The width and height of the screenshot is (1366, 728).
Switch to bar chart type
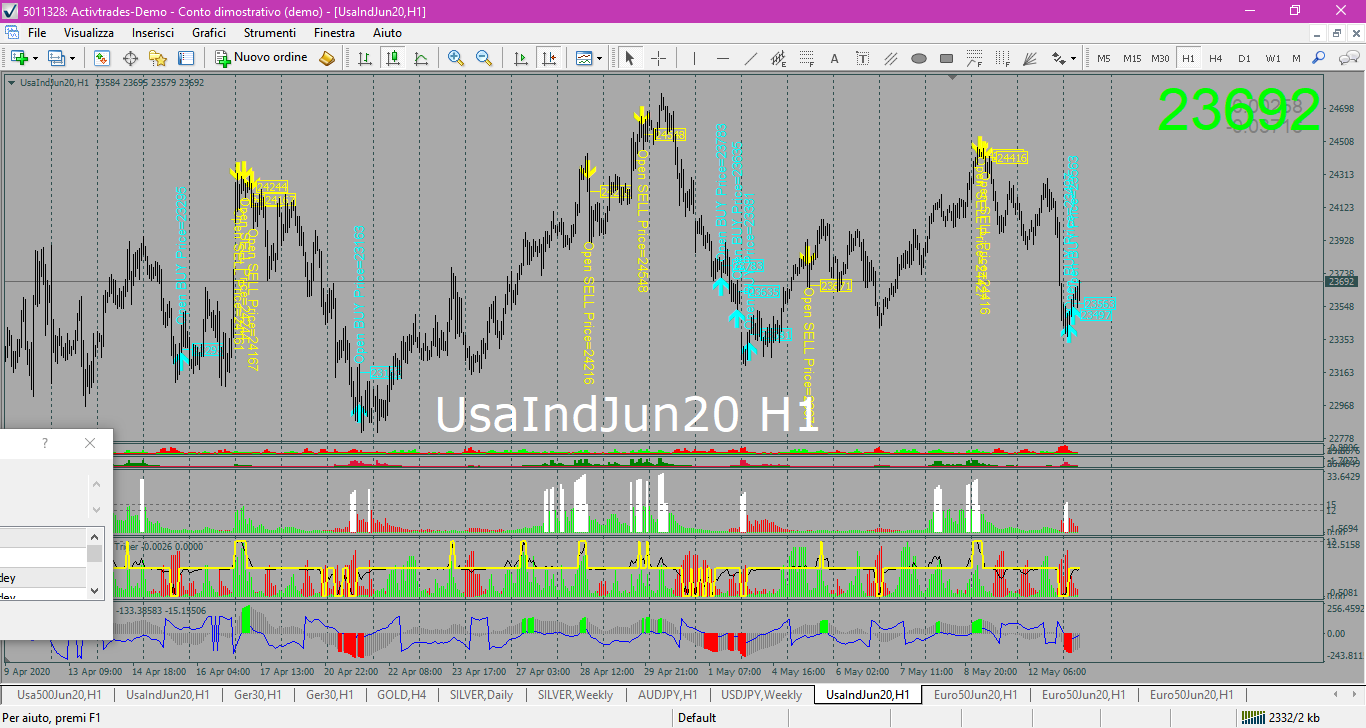pos(365,58)
